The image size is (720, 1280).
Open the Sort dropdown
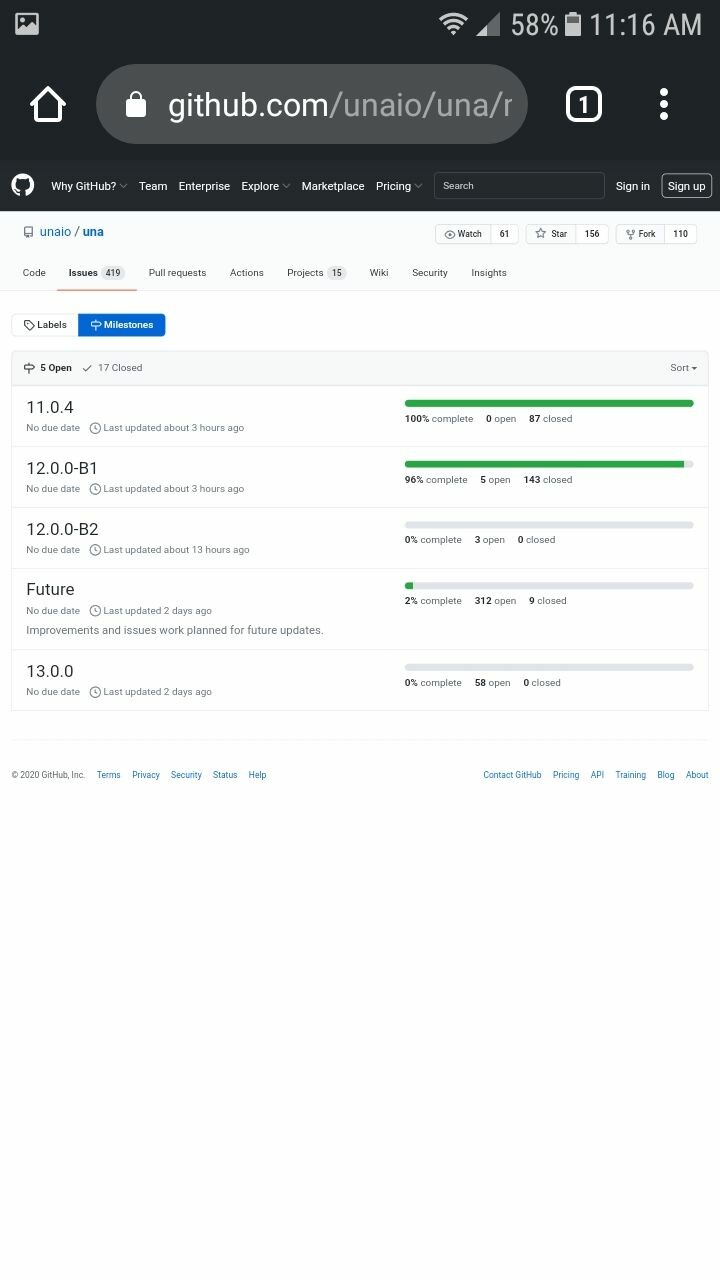[x=683, y=368]
